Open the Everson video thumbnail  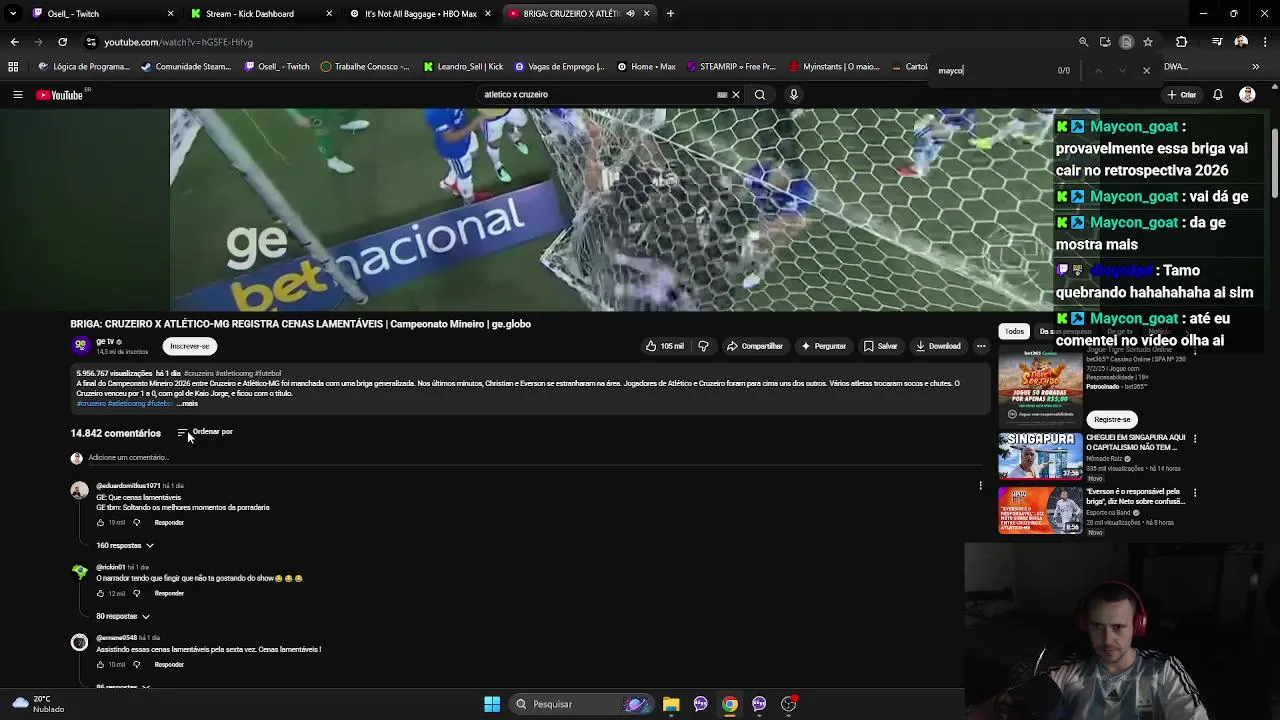coord(1040,510)
